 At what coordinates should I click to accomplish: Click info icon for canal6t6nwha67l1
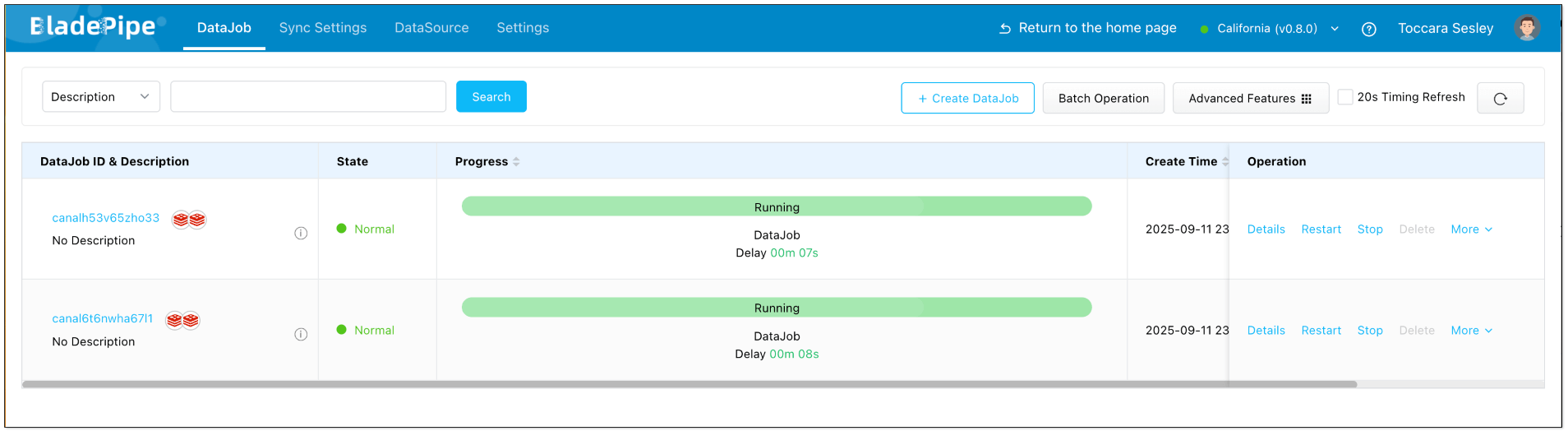301,335
